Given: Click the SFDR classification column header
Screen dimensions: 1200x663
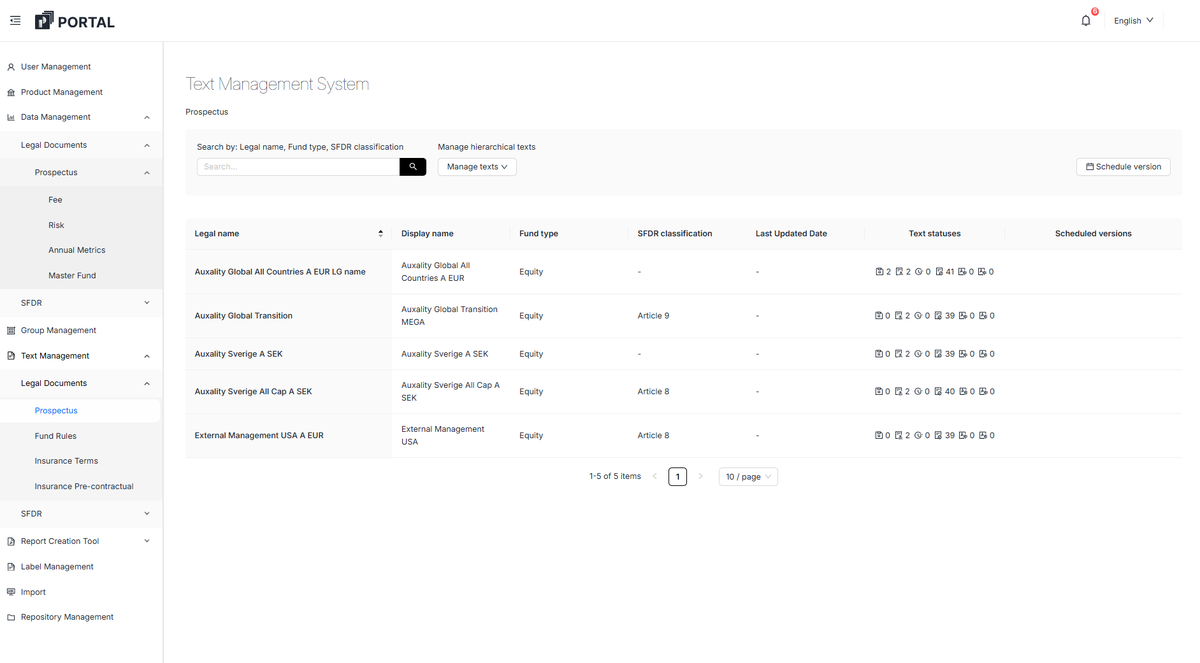Looking at the screenshot, I should click(x=675, y=234).
